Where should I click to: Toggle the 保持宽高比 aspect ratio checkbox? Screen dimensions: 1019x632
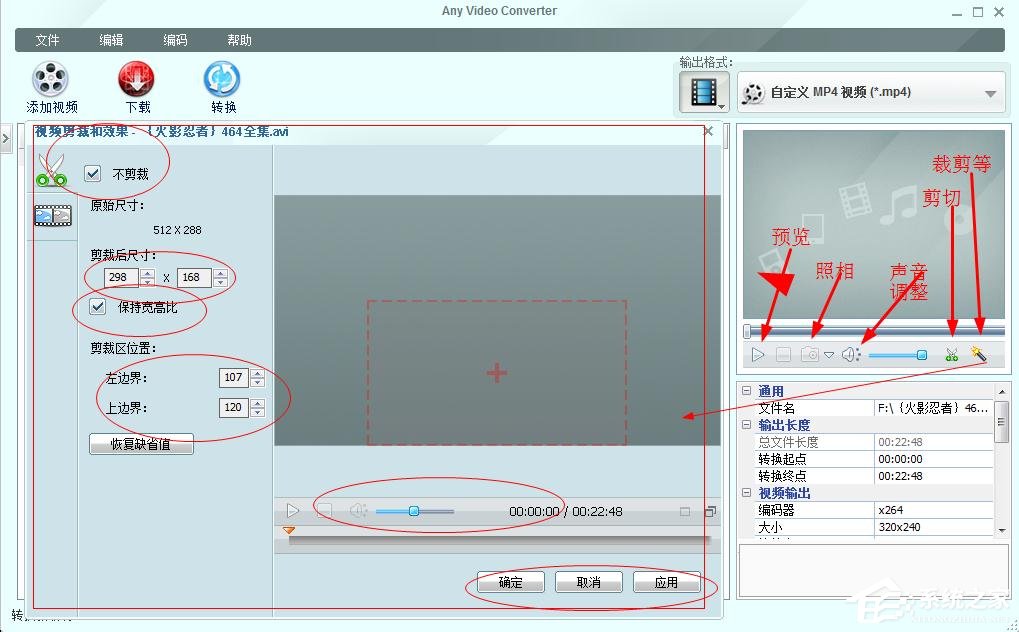click(x=96, y=306)
